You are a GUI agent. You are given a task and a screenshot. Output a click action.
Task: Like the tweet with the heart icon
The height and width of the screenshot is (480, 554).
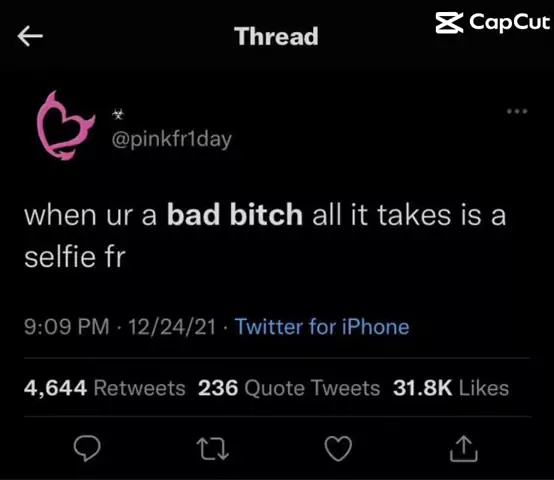click(x=338, y=449)
